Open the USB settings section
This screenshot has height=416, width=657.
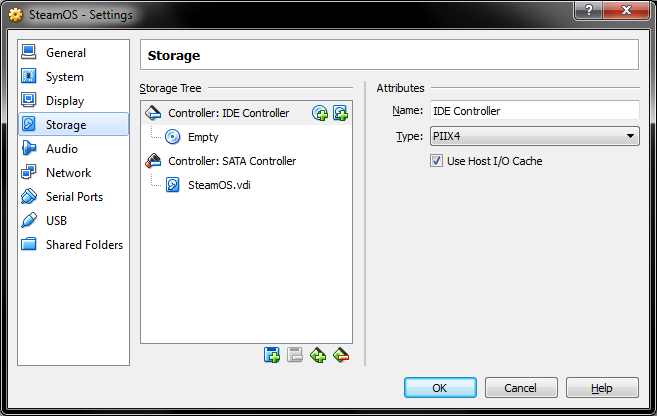(x=56, y=221)
